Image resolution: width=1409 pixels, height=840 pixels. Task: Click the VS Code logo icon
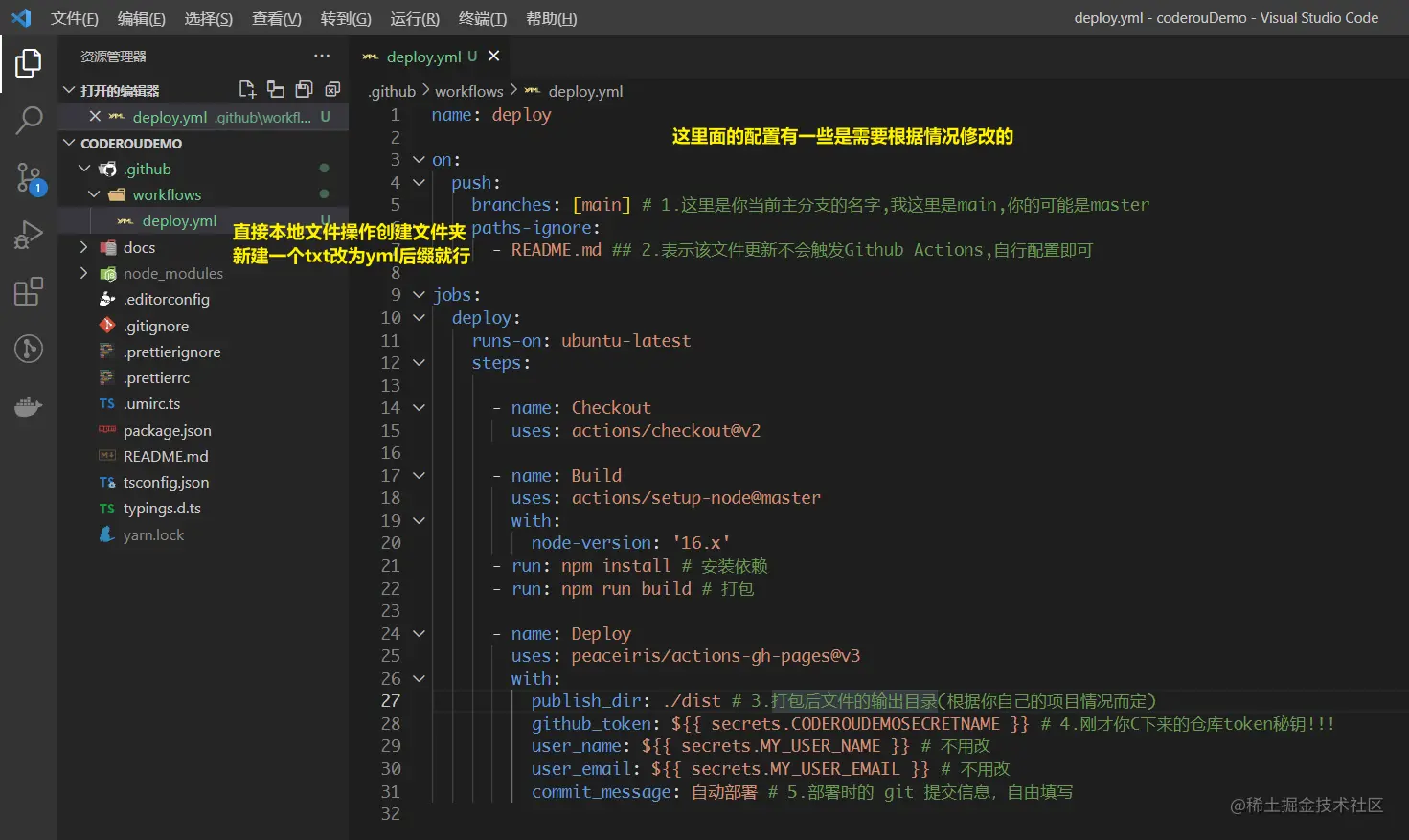[20, 18]
